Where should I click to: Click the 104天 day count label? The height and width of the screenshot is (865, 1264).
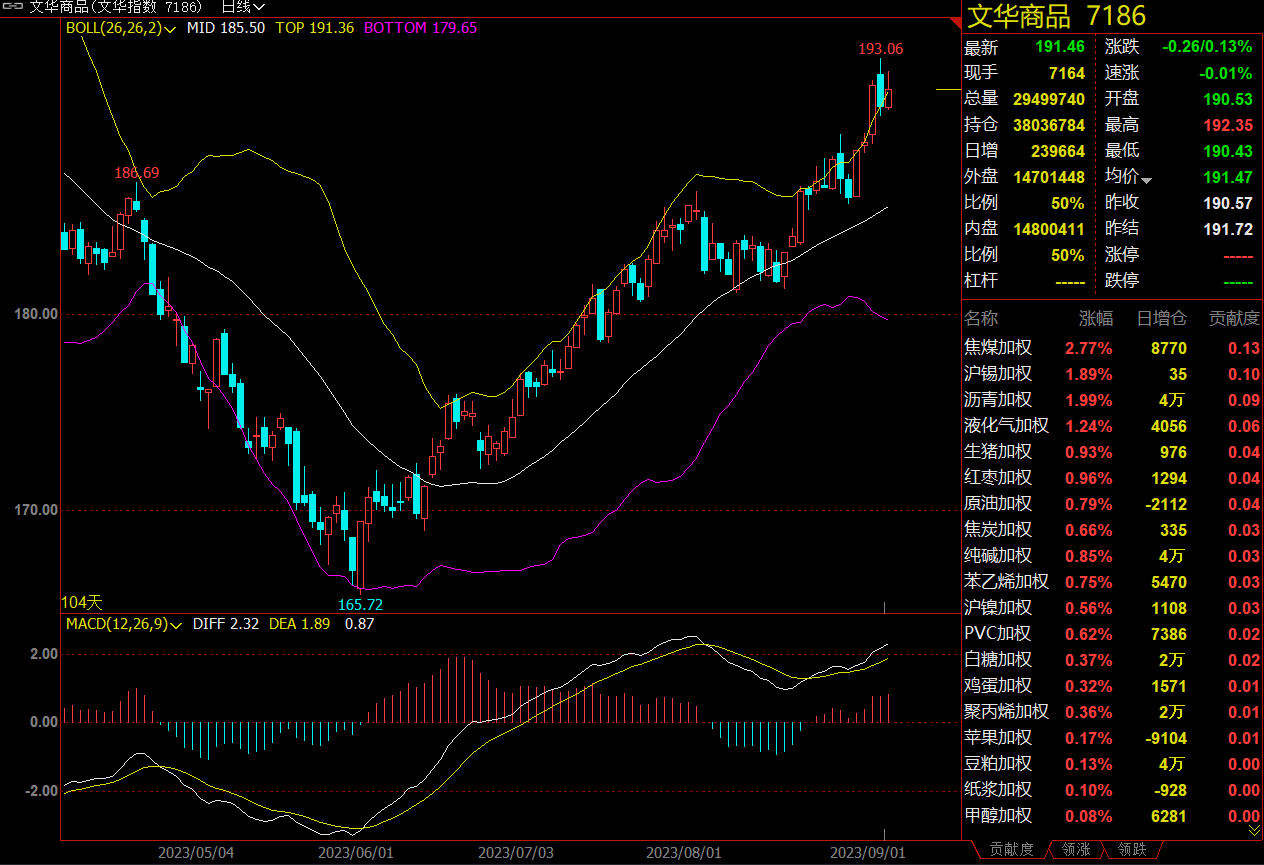pyautogui.click(x=82, y=602)
